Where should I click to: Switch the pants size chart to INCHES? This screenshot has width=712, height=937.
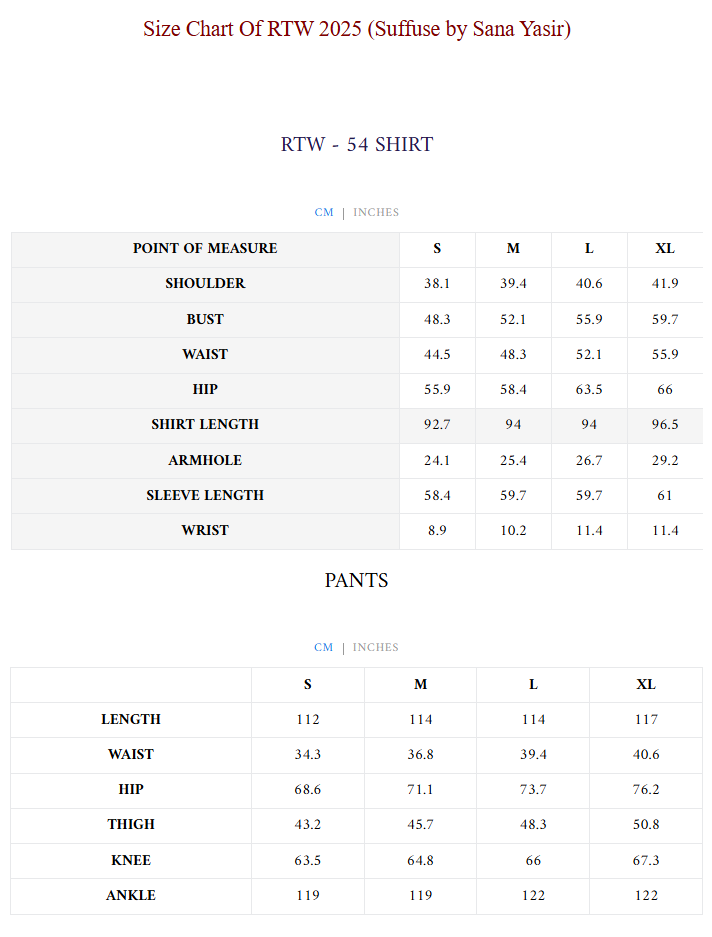click(x=376, y=648)
